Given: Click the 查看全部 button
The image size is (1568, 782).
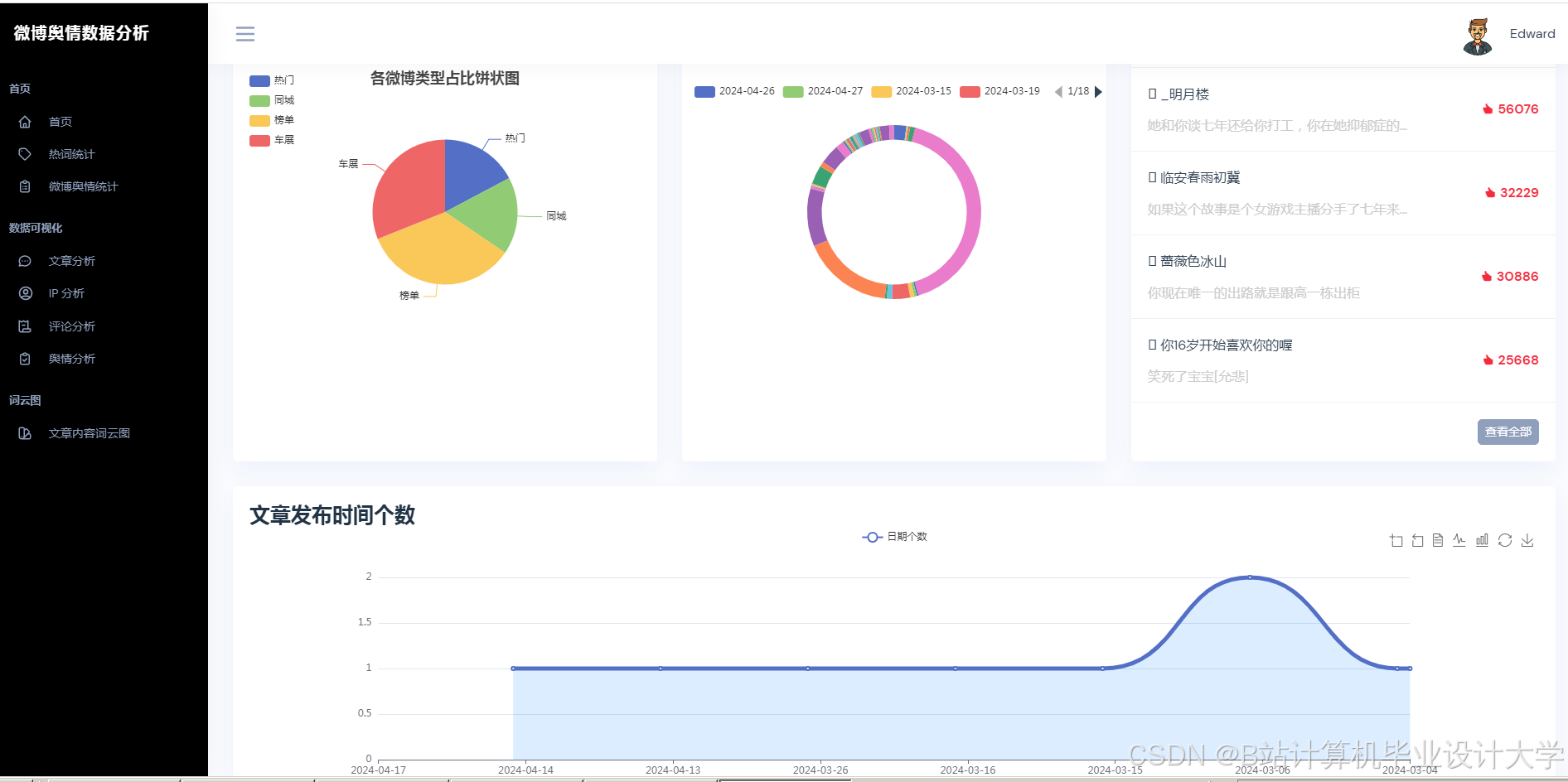Looking at the screenshot, I should coord(1508,432).
